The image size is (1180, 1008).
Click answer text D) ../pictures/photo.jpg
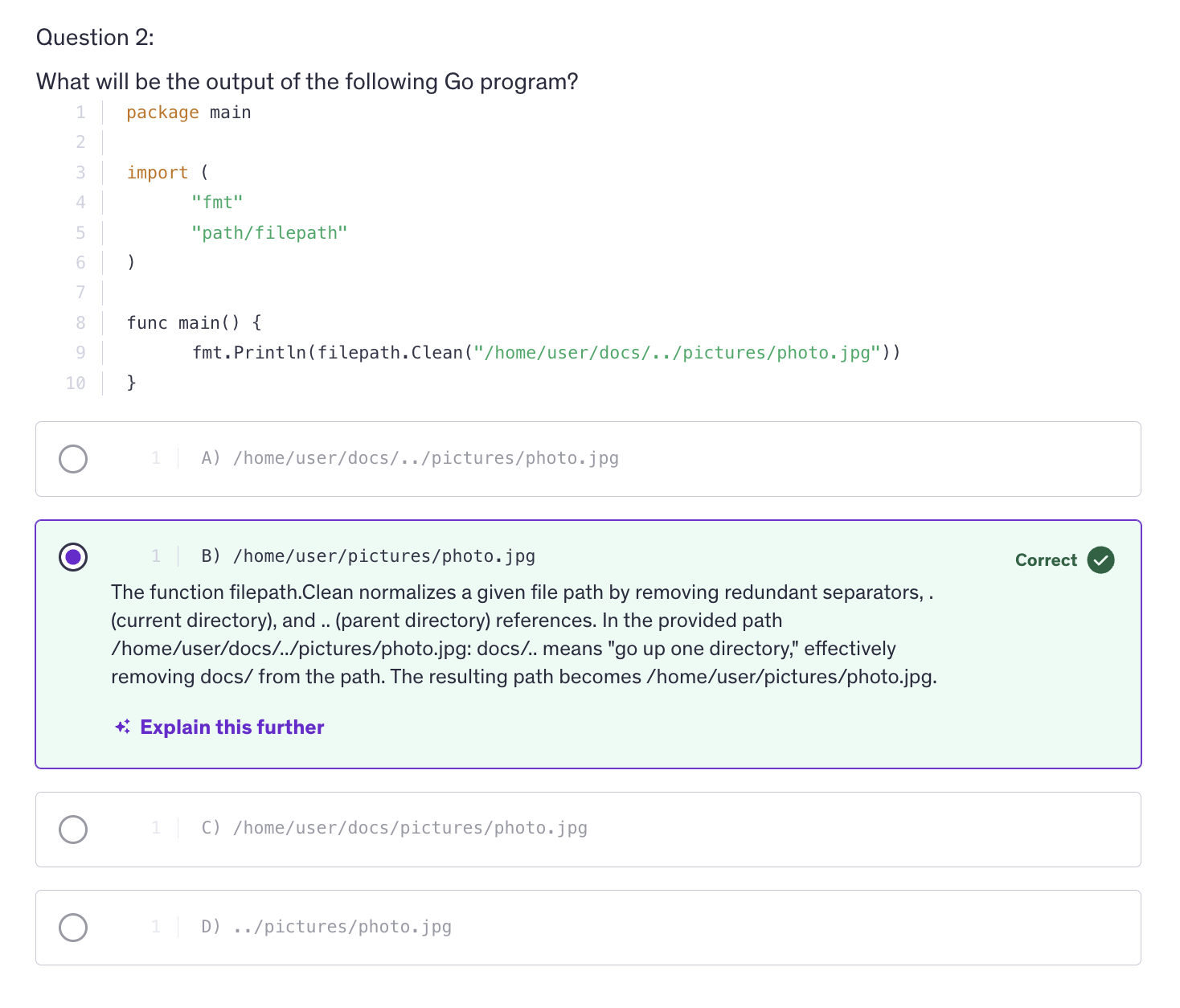[326, 927]
